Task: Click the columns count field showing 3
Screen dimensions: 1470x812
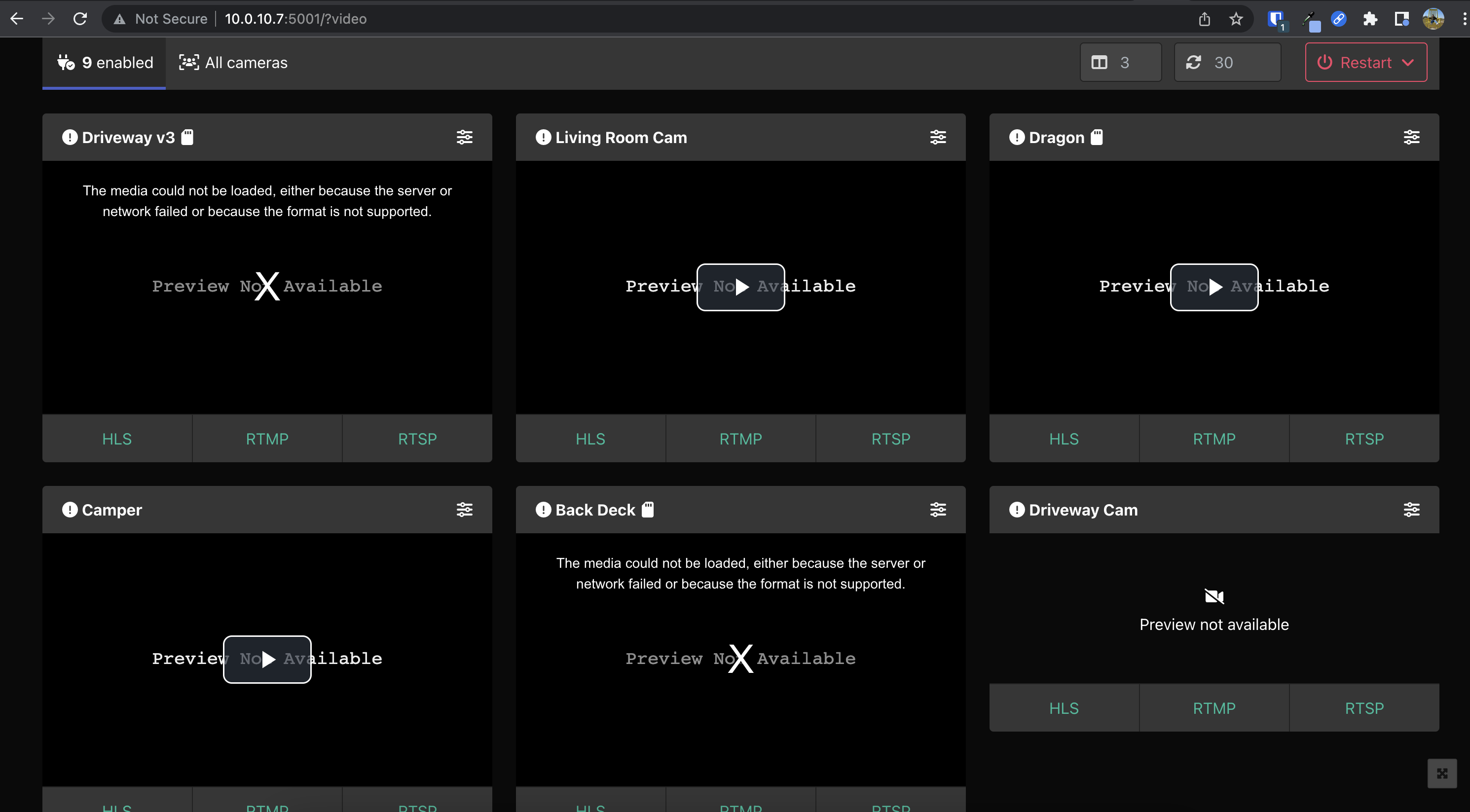Action: 1121,62
